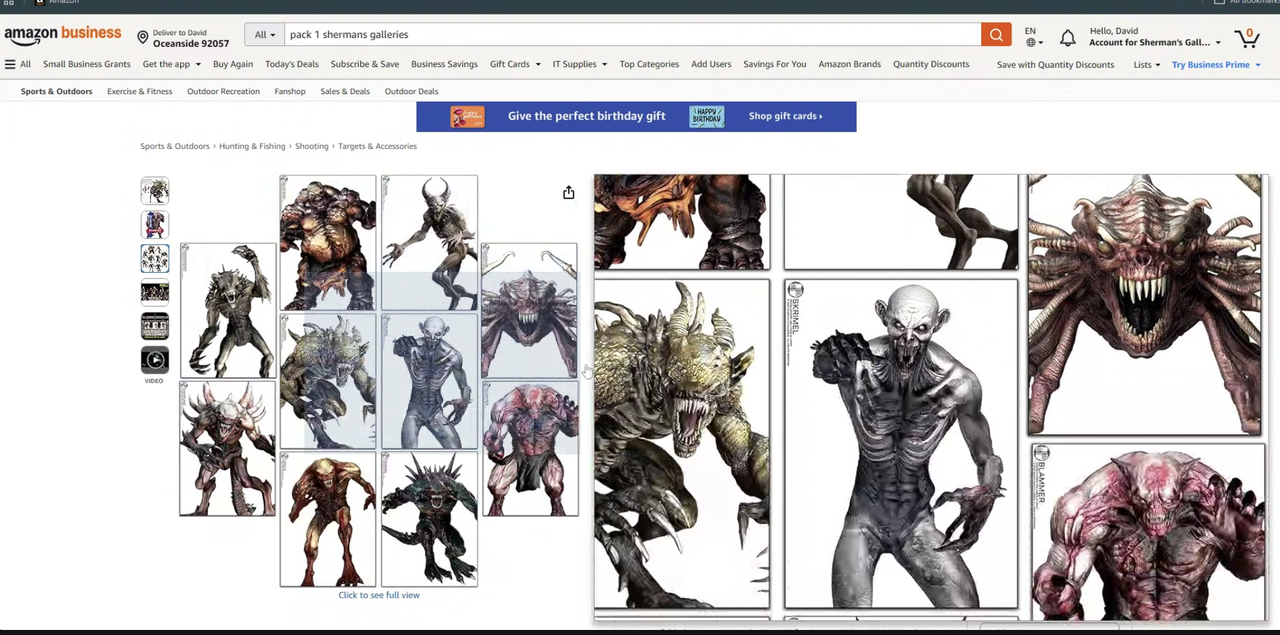This screenshot has height=635, width=1280.
Task: Open the Exercise & Fitness tab
Action: pos(139,91)
